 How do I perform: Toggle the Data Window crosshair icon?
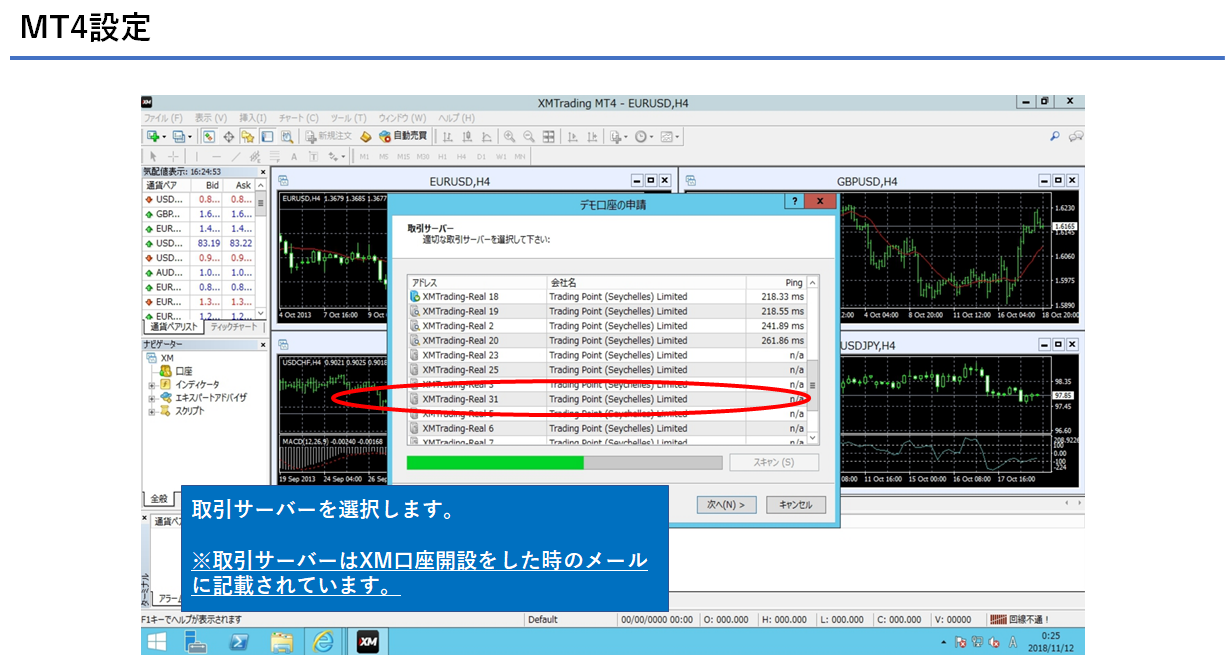pos(228,136)
